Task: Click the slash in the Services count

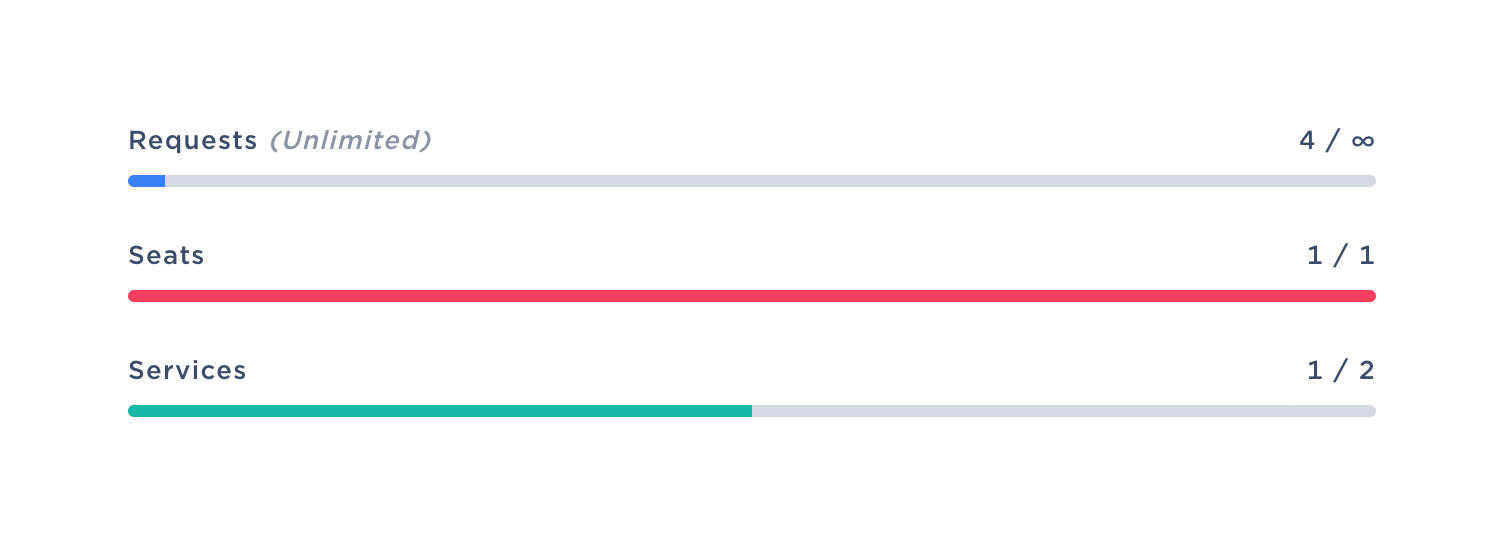Action: pyautogui.click(x=1341, y=371)
